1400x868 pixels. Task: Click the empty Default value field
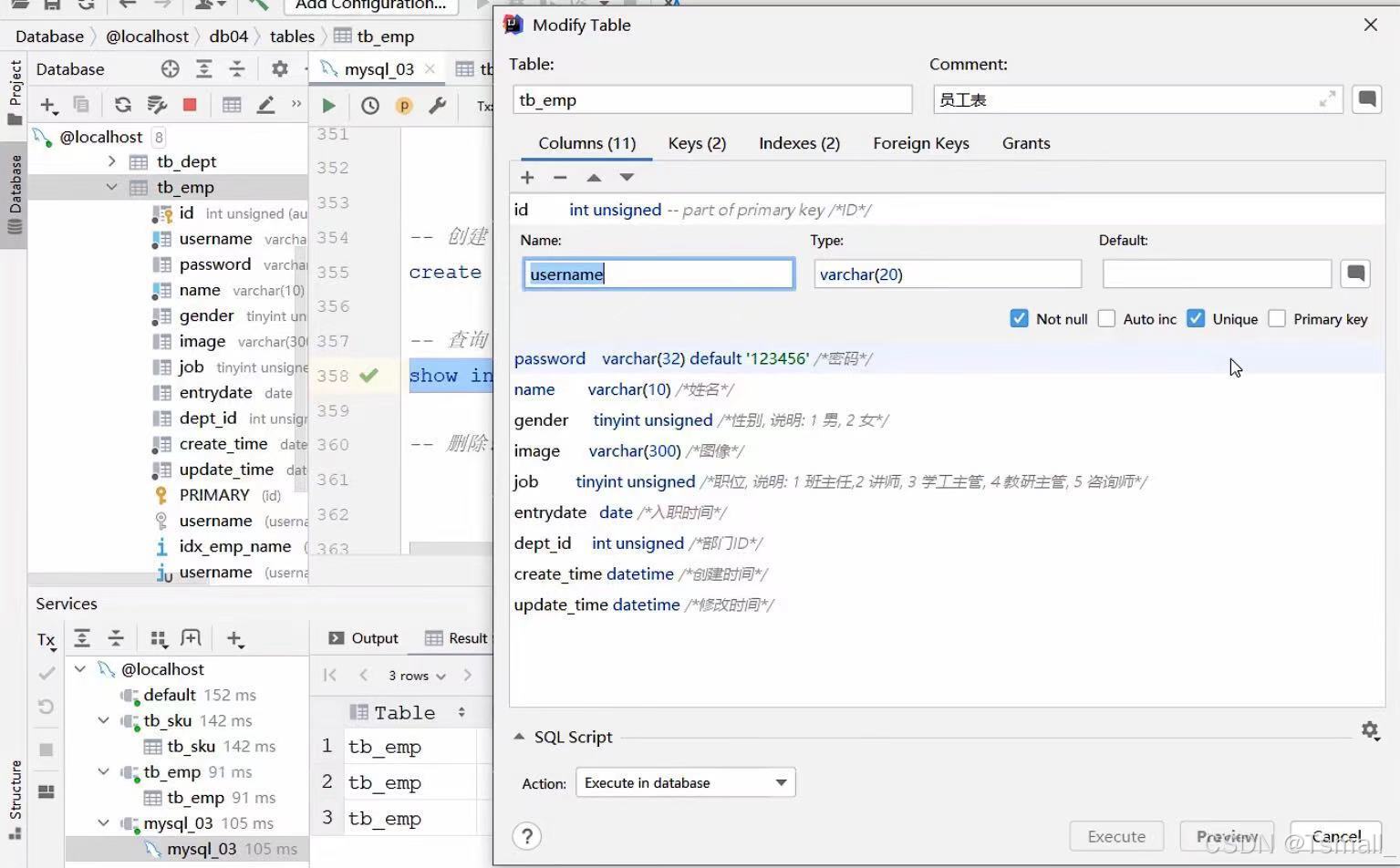click(x=1217, y=274)
